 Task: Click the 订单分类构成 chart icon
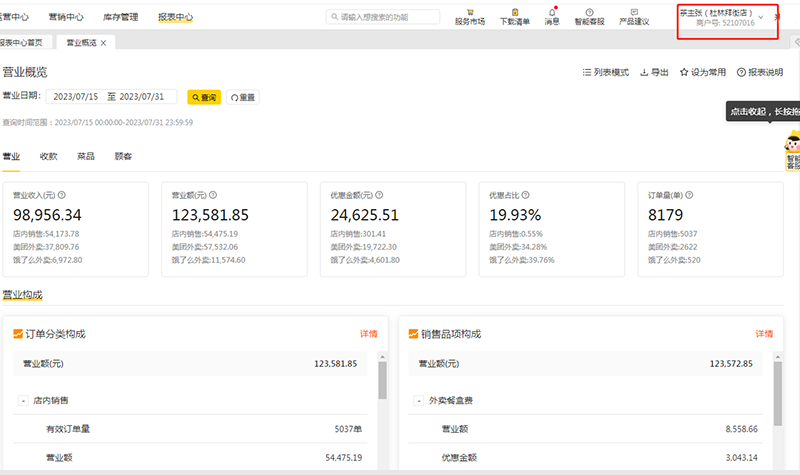tap(18, 334)
